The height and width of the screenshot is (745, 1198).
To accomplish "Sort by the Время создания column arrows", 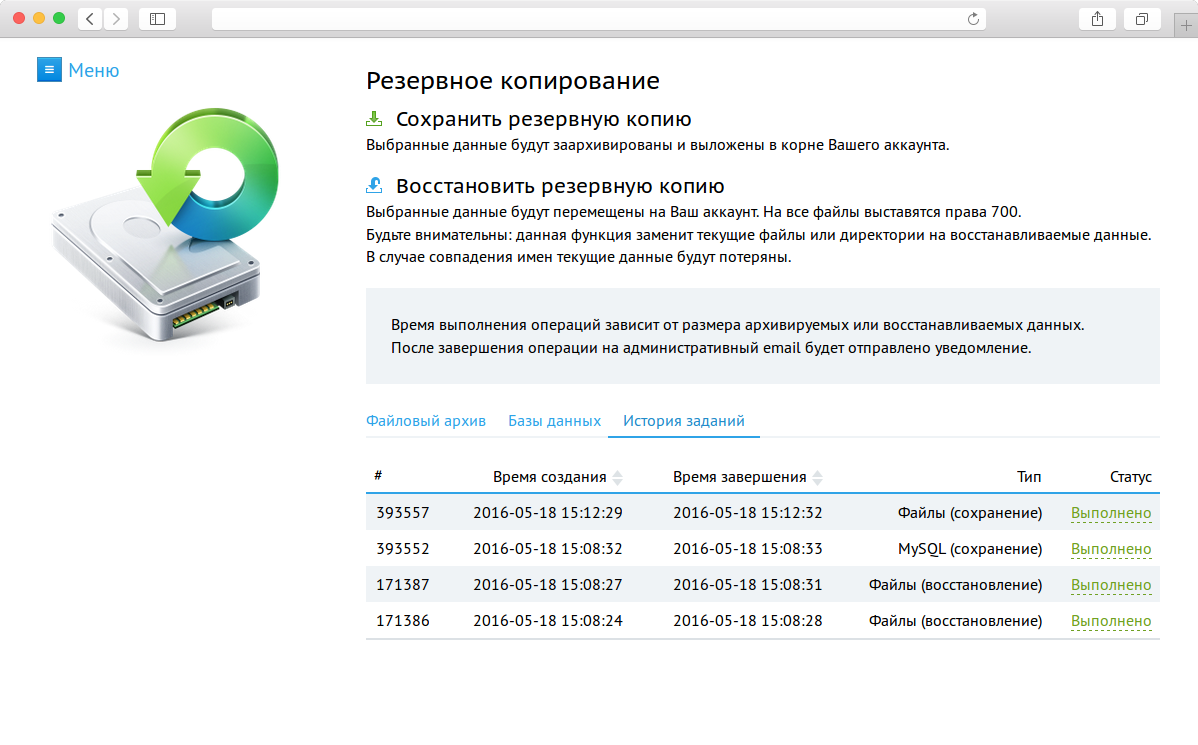I will [617, 478].
